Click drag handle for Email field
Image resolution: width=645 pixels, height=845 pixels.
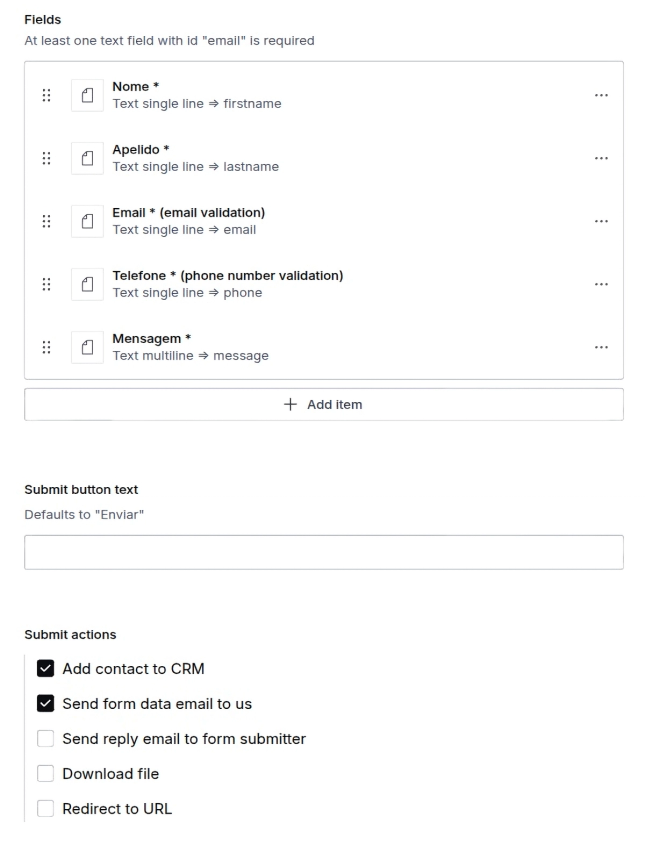46,221
